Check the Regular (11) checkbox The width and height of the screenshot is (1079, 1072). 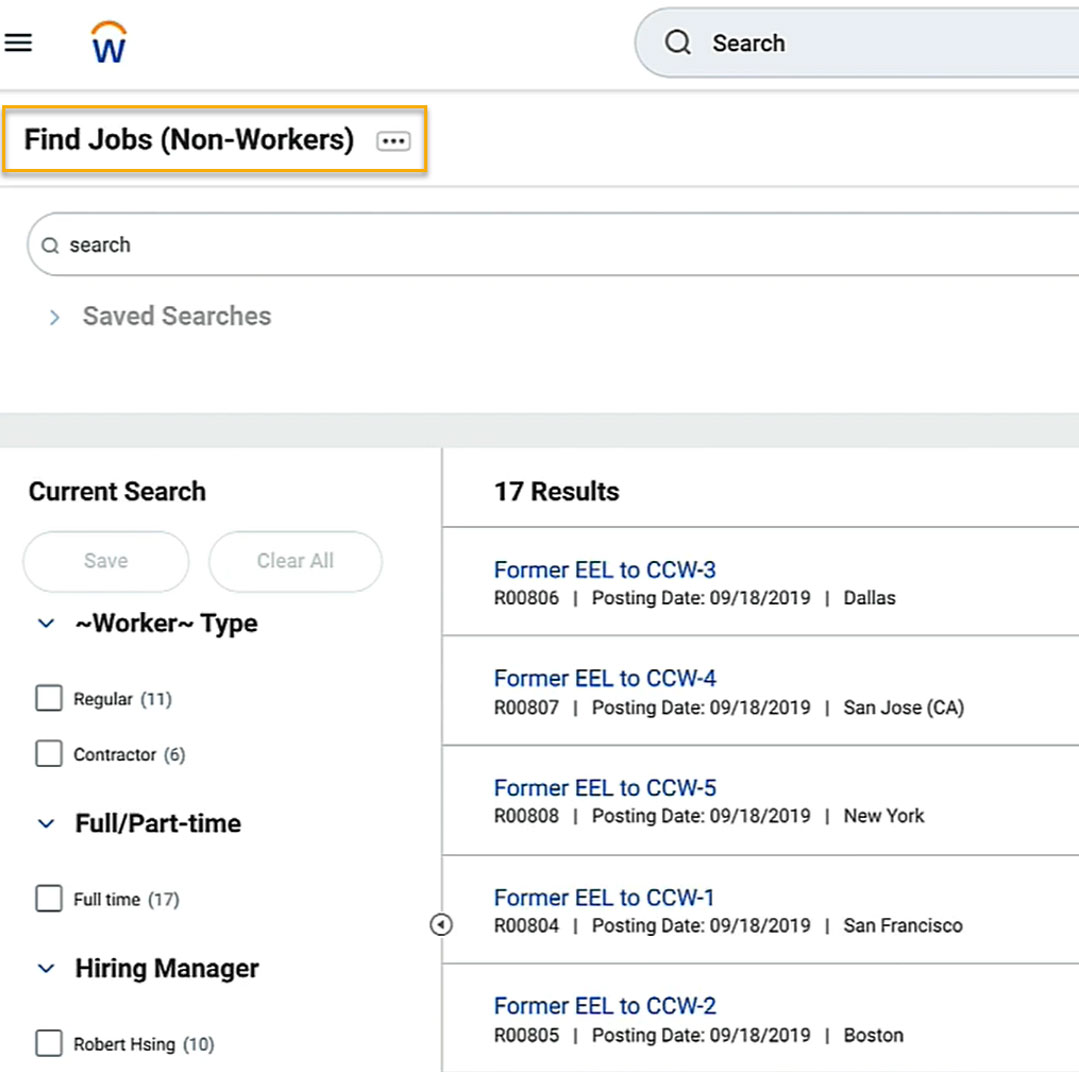[x=49, y=698]
